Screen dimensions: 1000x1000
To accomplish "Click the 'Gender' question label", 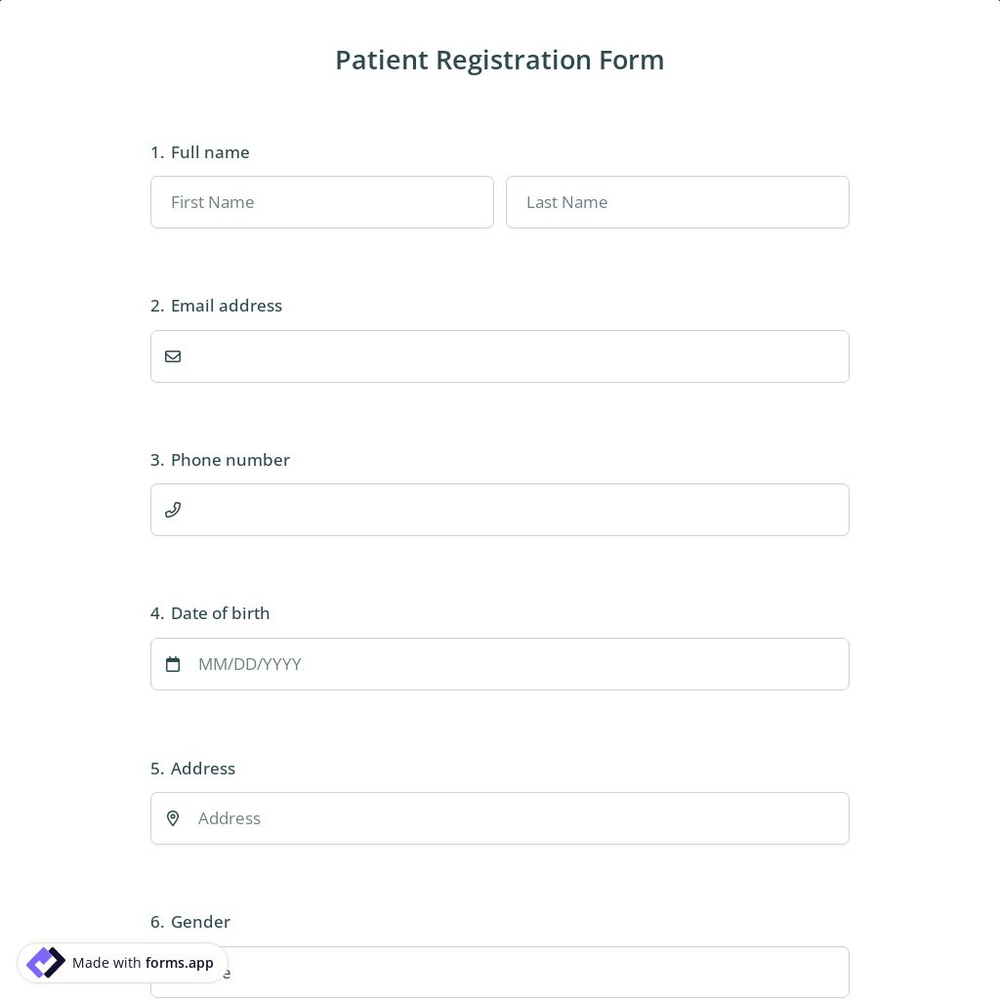I will tap(200, 921).
